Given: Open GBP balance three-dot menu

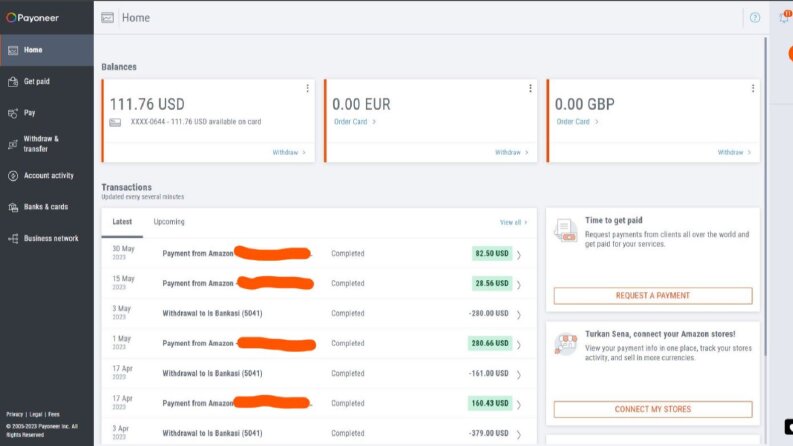Looking at the screenshot, I should [753, 88].
